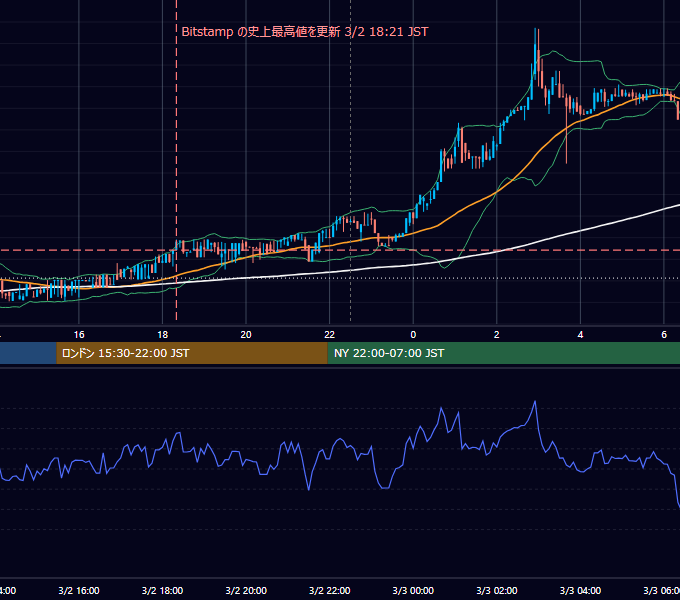Screen dimensions: 680x600
Task: Click the Bitstamp all-time-high annotation text
Action: point(305,32)
